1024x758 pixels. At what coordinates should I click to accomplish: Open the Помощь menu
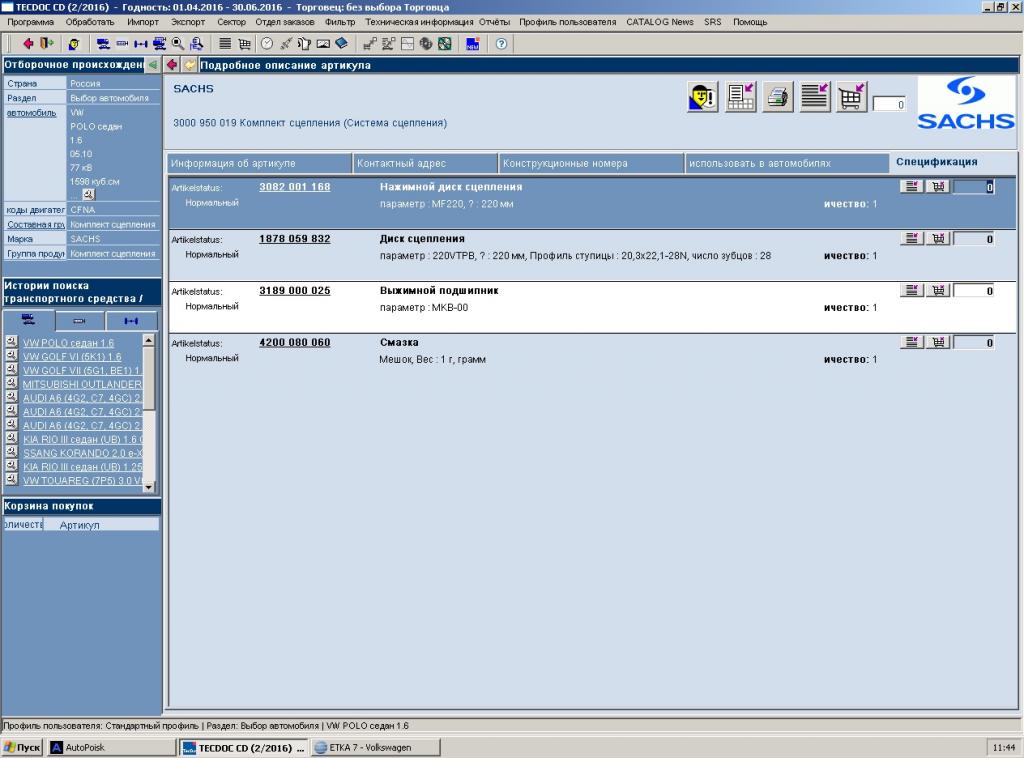click(x=750, y=22)
